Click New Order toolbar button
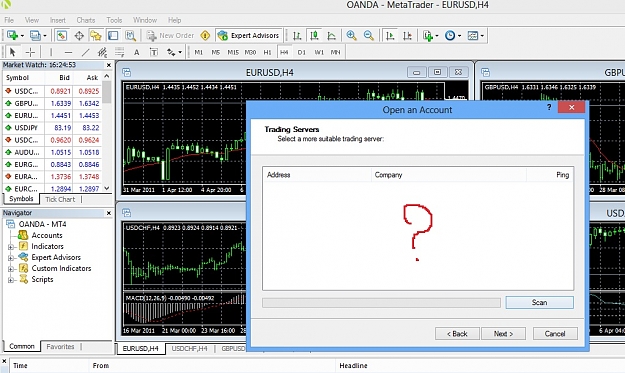This screenshot has width=625, height=373. tap(171, 35)
